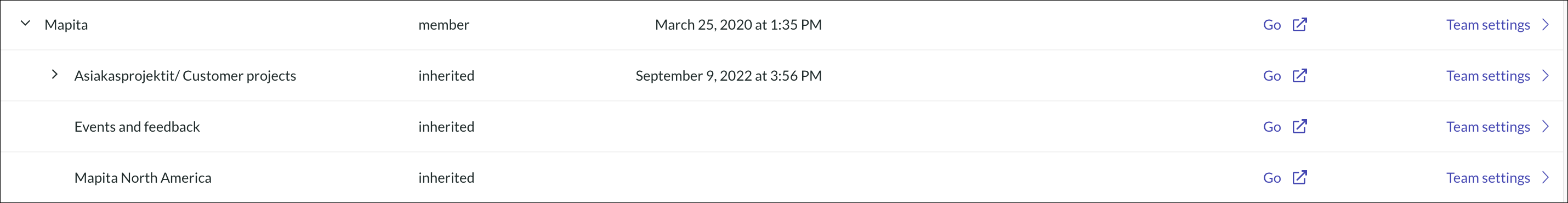
Task: Collapse the Mapita team row
Action: [x=26, y=23]
